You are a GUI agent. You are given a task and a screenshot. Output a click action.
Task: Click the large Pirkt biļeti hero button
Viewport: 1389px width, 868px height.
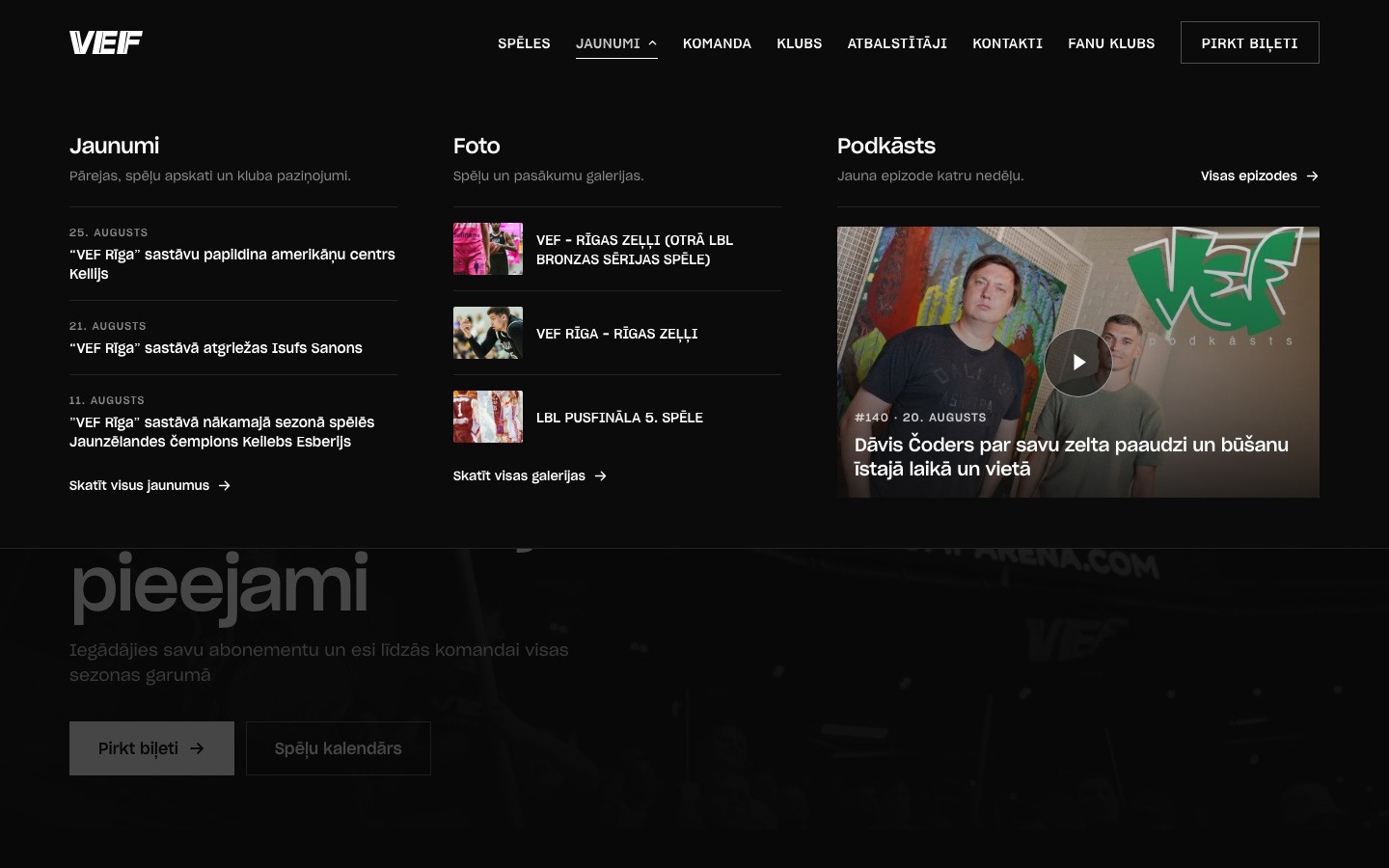pyautogui.click(x=151, y=748)
